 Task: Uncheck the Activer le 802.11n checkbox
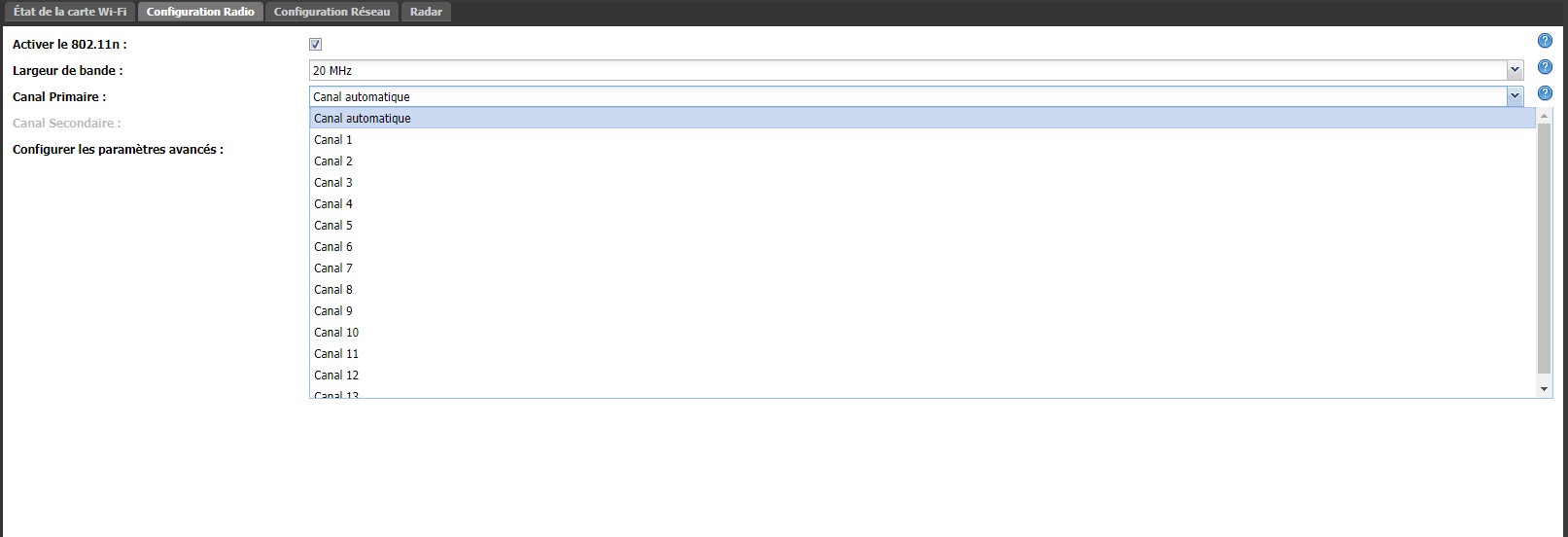coord(315,44)
